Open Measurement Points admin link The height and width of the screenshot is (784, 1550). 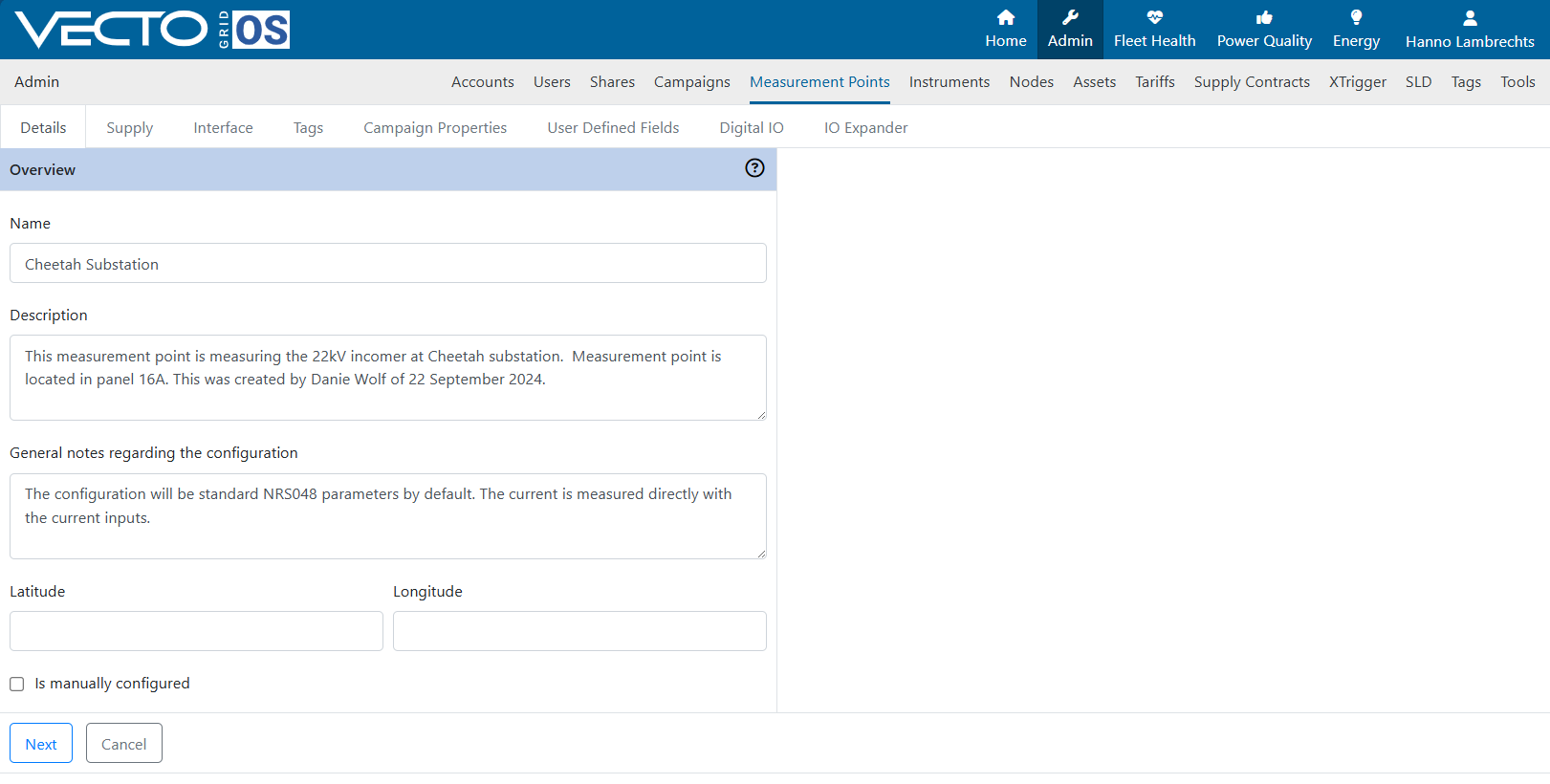tap(819, 82)
